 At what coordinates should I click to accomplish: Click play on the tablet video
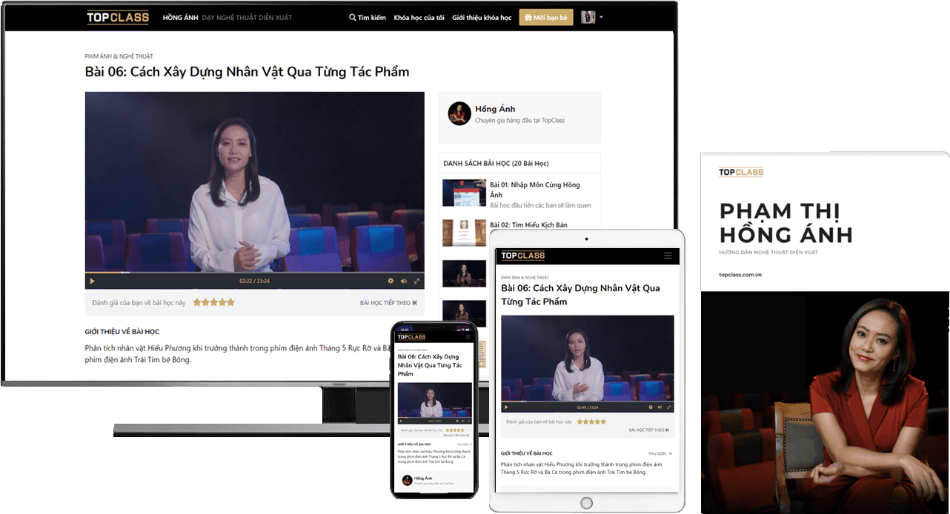click(507, 407)
